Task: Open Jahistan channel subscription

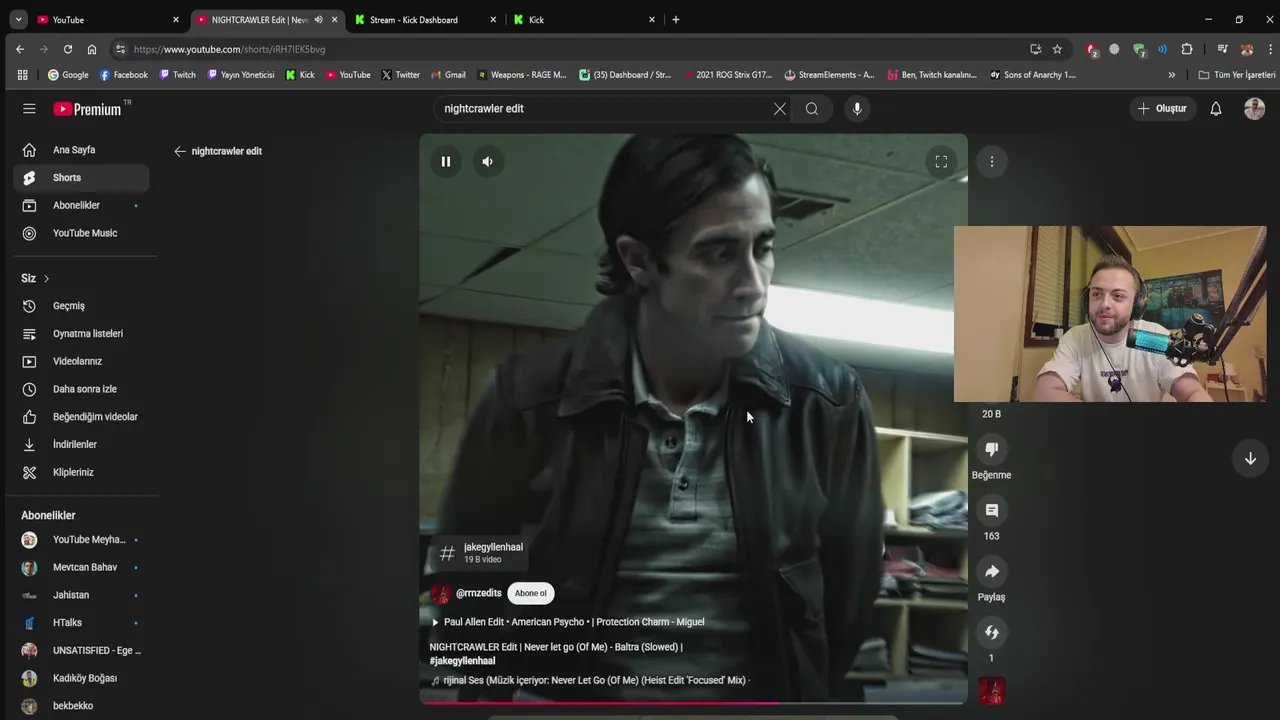Action: tap(80, 595)
